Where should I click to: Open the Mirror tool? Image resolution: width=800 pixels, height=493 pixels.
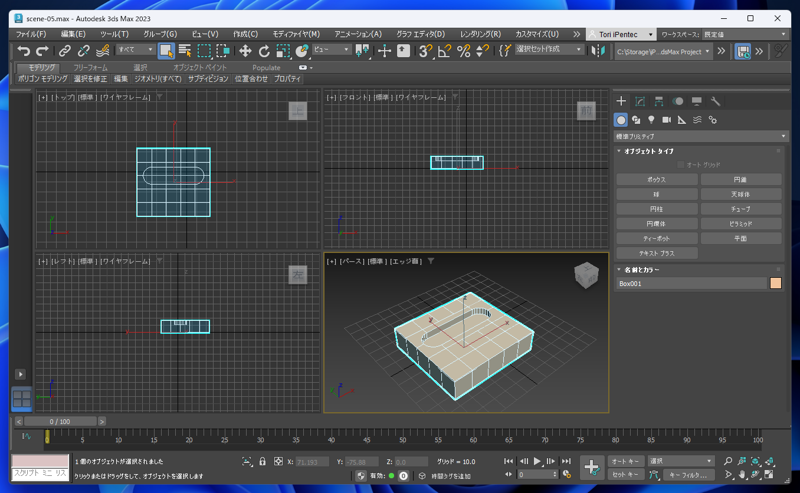click(x=598, y=51)
